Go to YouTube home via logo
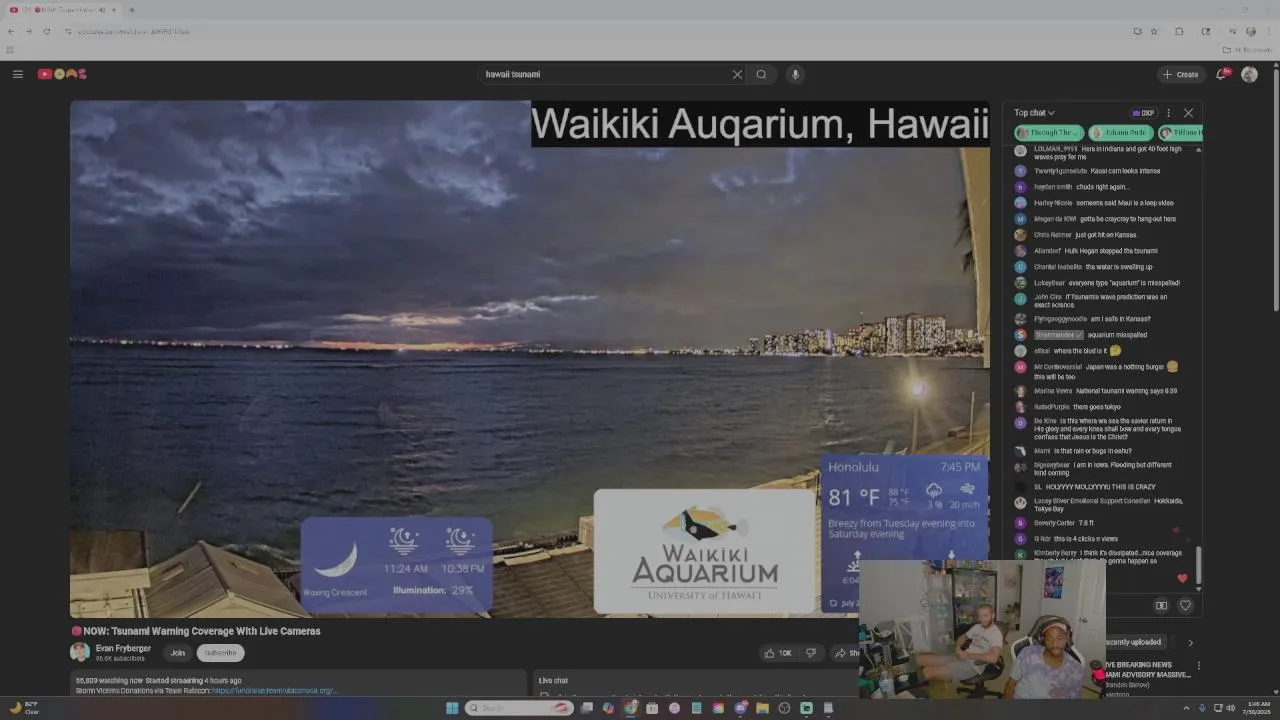 [62, 74]
